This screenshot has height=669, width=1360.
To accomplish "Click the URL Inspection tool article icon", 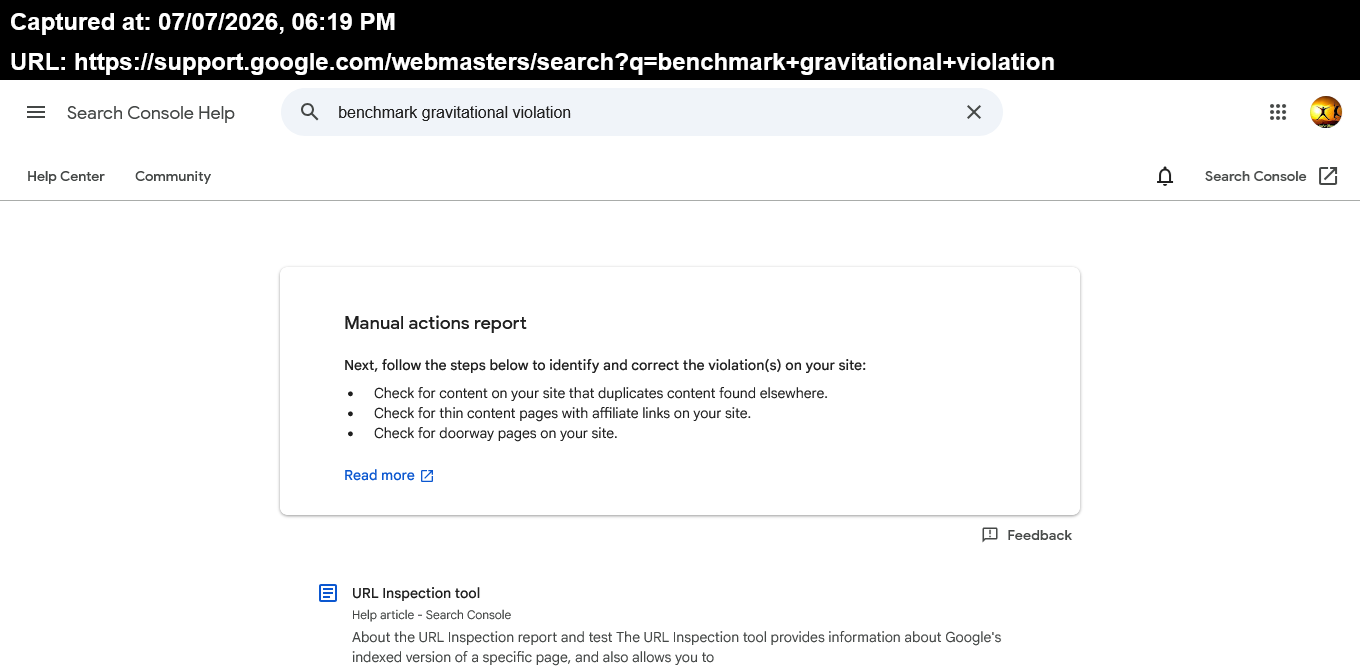I will [328, 593].
